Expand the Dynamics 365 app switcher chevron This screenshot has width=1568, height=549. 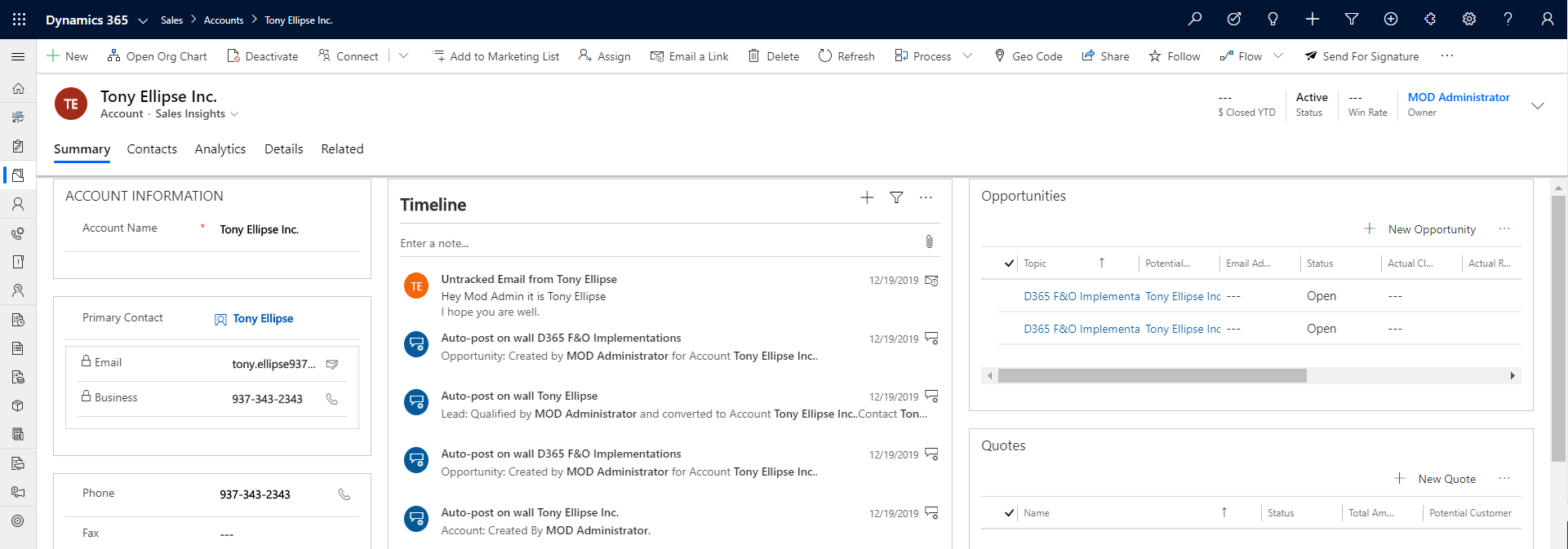click(x=143, y=20)
